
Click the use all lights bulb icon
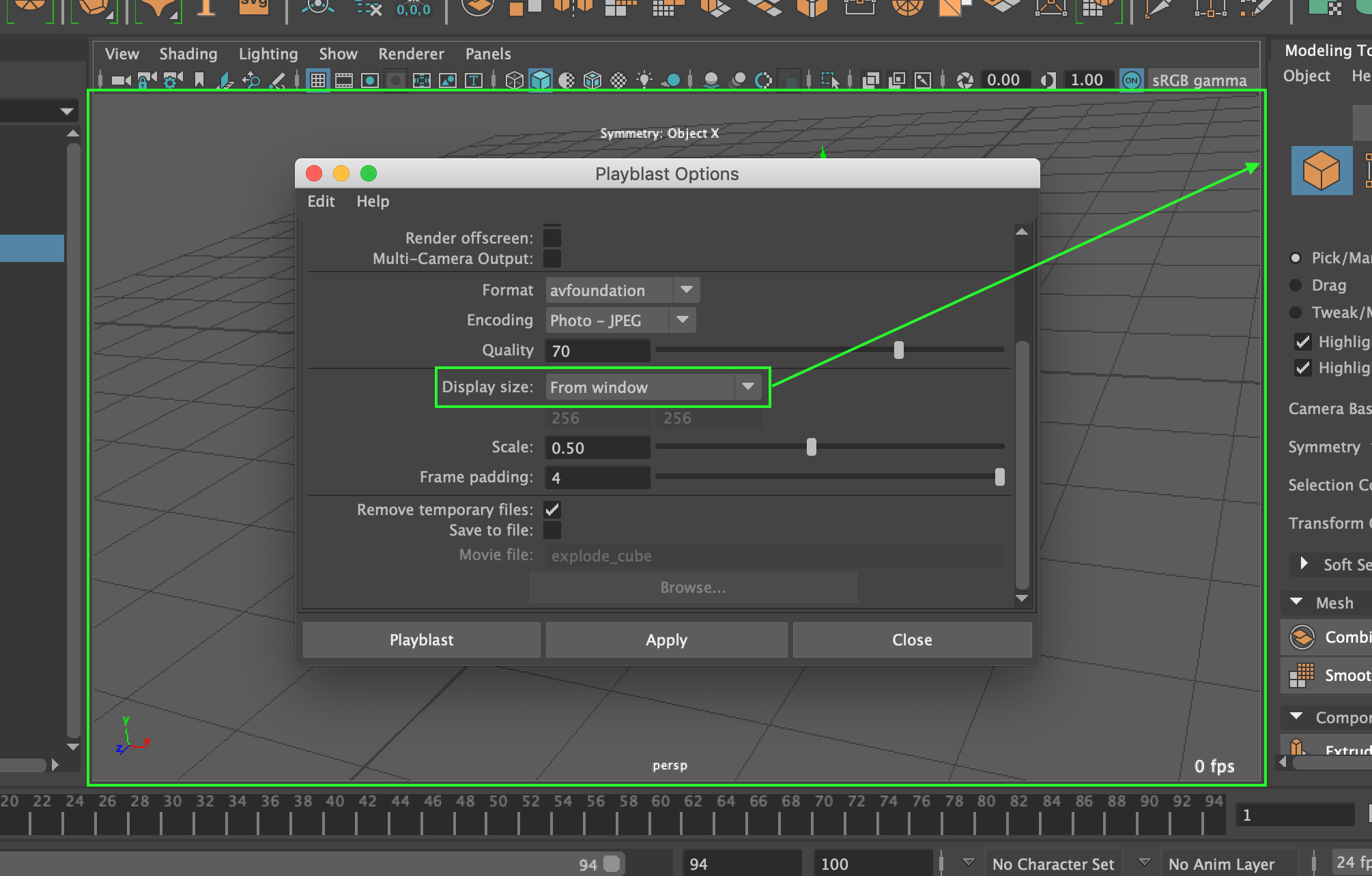[644, 81]
